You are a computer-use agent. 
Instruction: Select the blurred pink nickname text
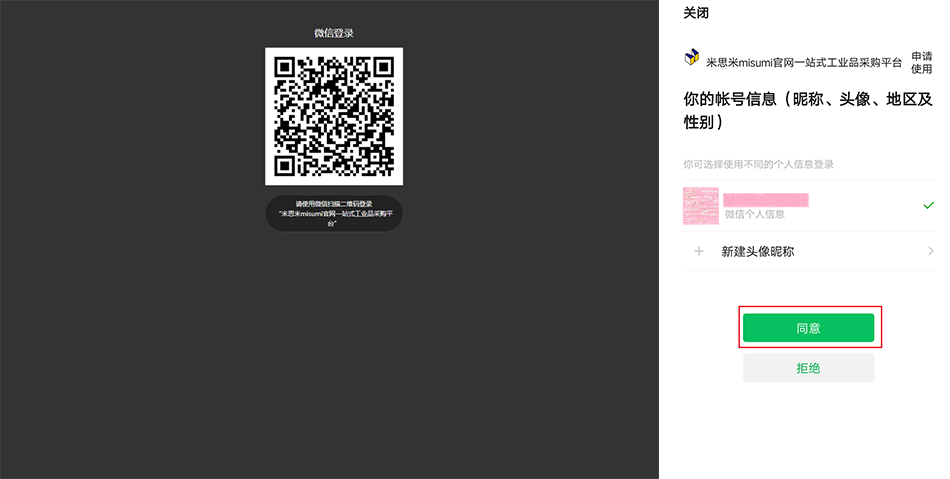coord(766,200)
